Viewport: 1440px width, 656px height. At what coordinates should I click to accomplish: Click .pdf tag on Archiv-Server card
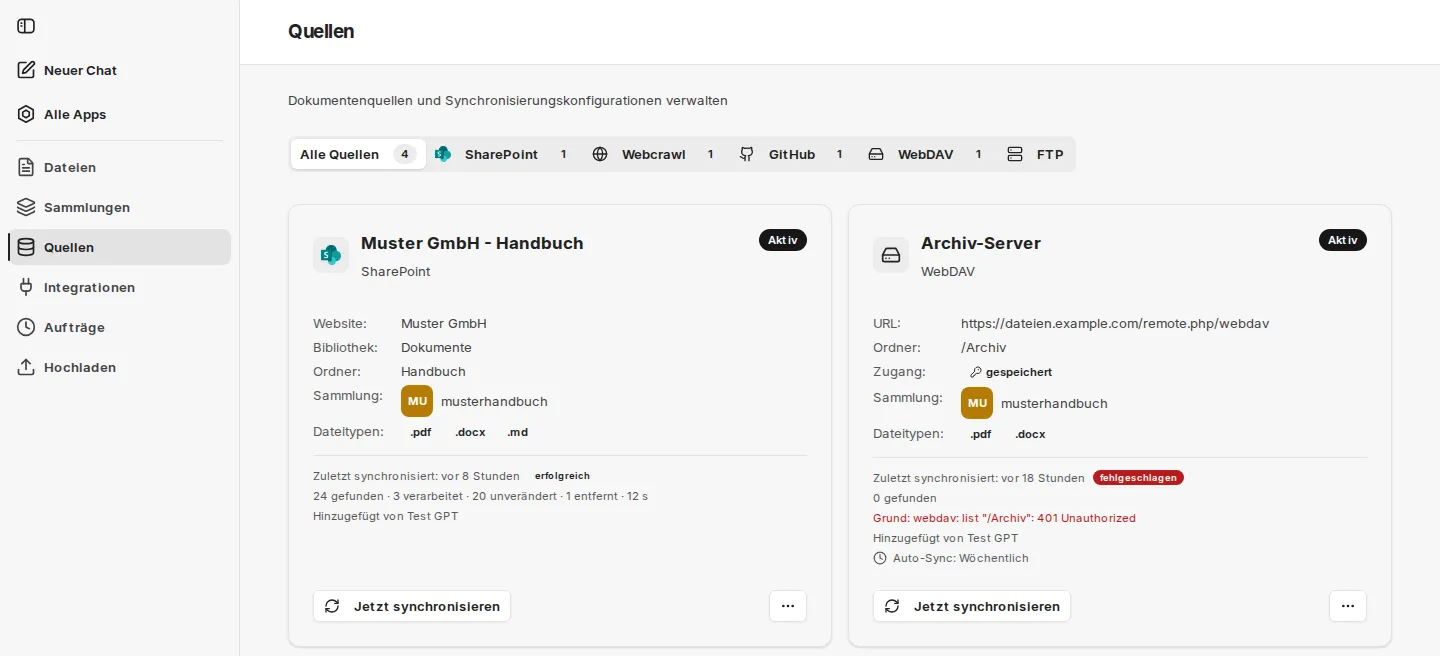[x=981, y=434]
